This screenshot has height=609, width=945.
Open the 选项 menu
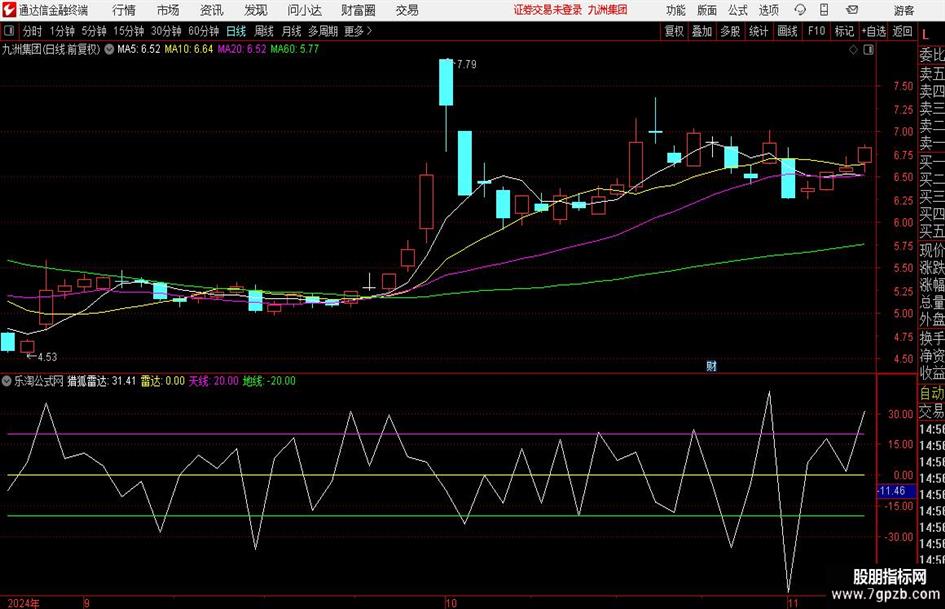click(x=768, y=10)
